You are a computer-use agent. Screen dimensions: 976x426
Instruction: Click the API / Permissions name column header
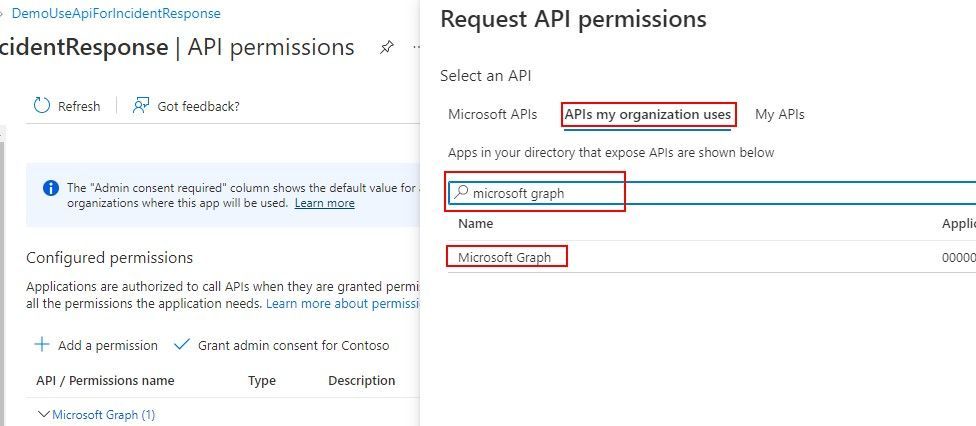105,381
